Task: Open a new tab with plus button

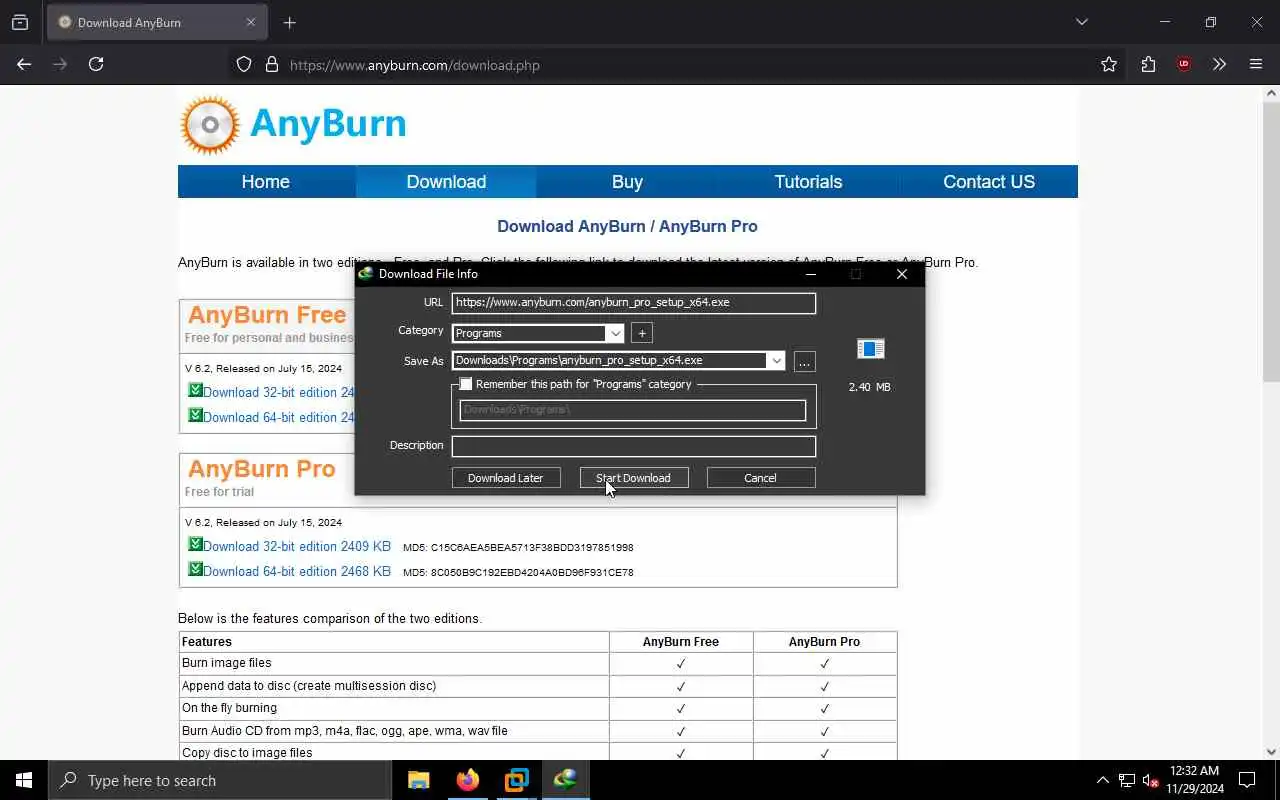Action: [290, 22]
